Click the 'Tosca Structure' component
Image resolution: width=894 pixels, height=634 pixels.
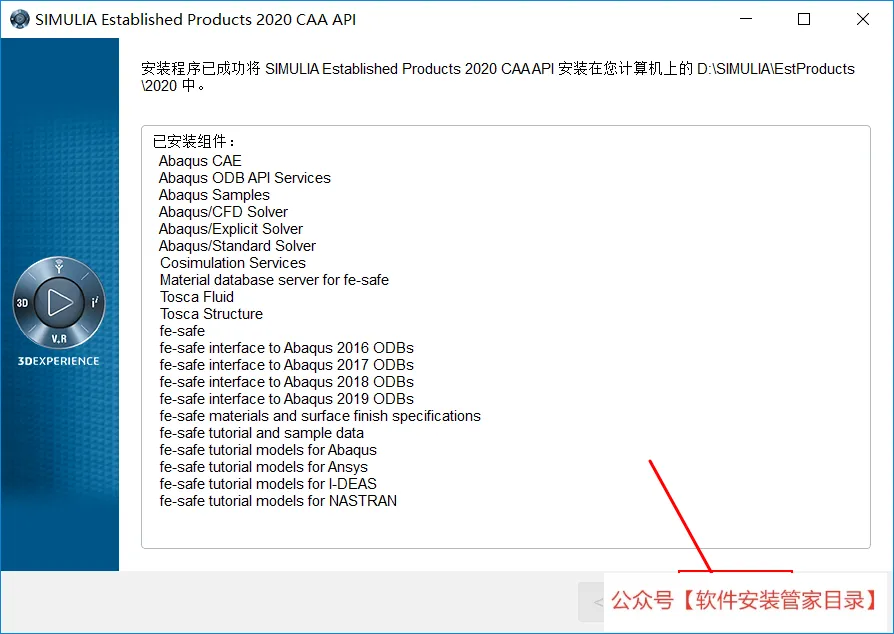click(x=211, y=314)
